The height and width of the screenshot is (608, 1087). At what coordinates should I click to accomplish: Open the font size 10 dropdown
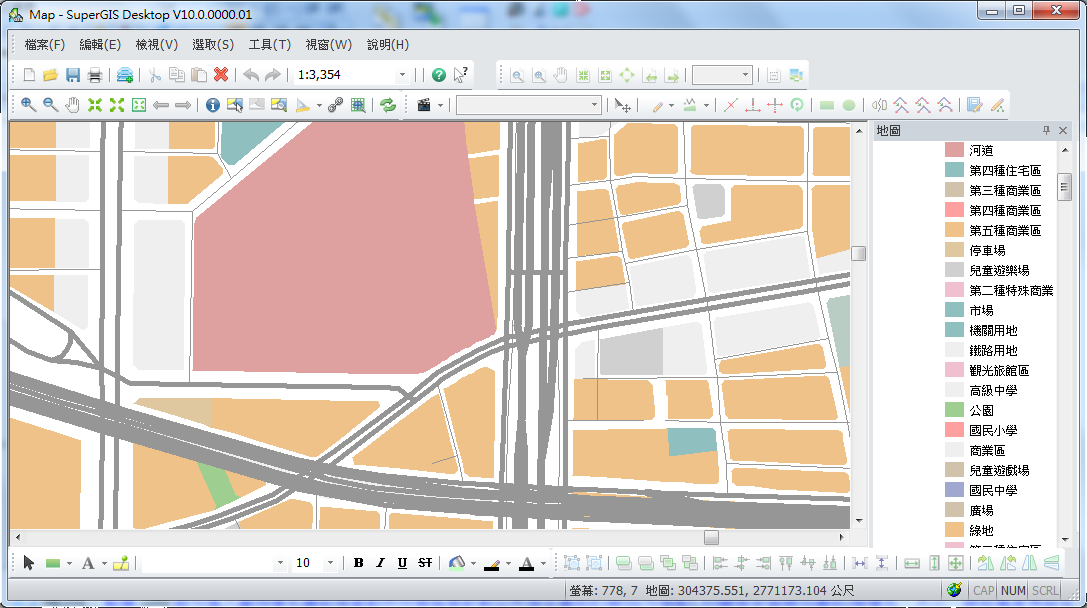[x=331, y=563]
